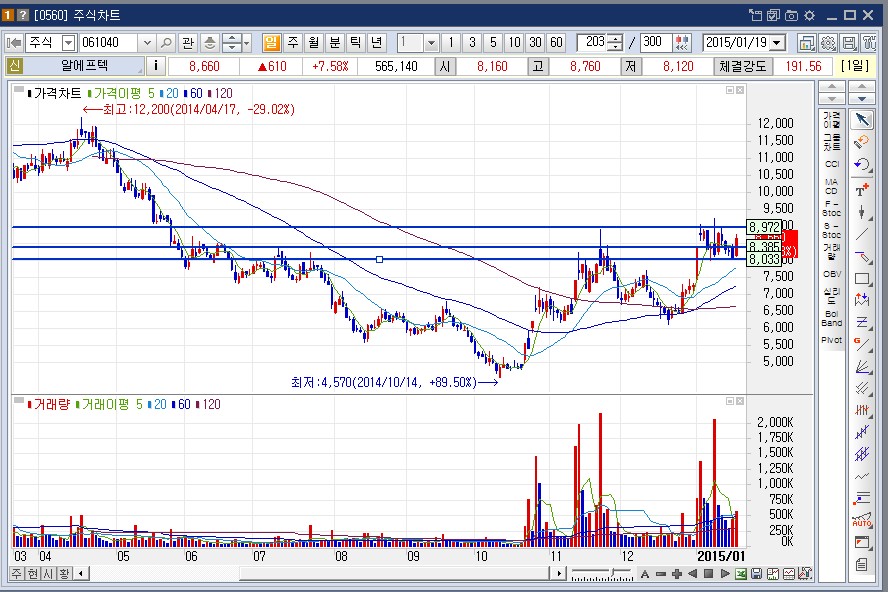Select the F-Stoc indicator tab
The width and height of the screenshot is (888, 592).
[832, 208]
